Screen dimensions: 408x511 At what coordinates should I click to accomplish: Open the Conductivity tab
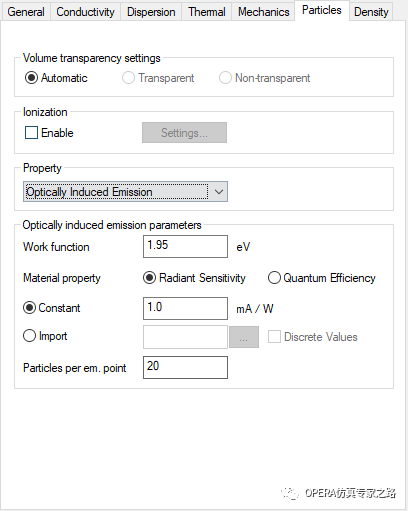tap(85, 12)
